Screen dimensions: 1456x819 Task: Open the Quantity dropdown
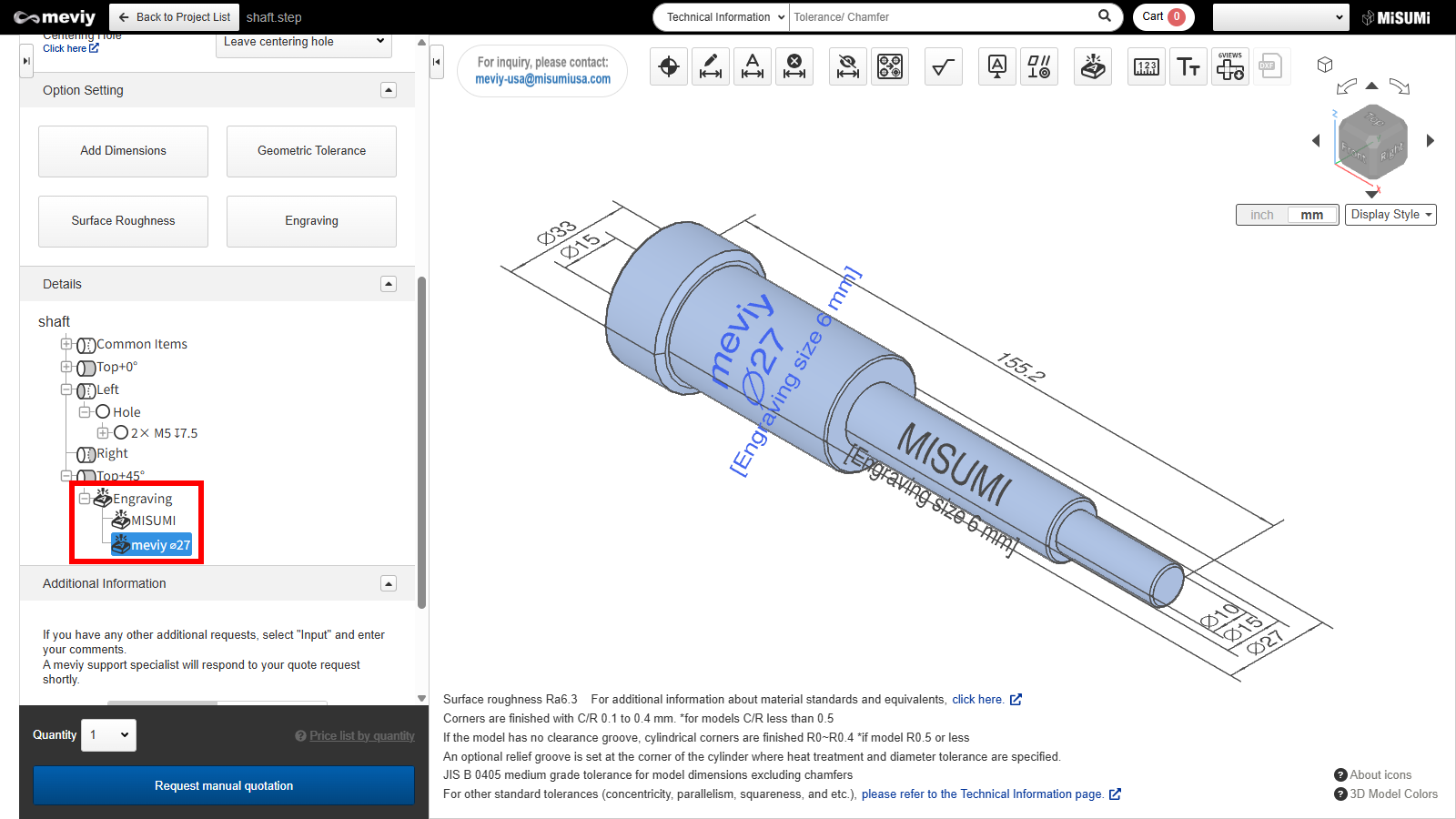point(109,735)
